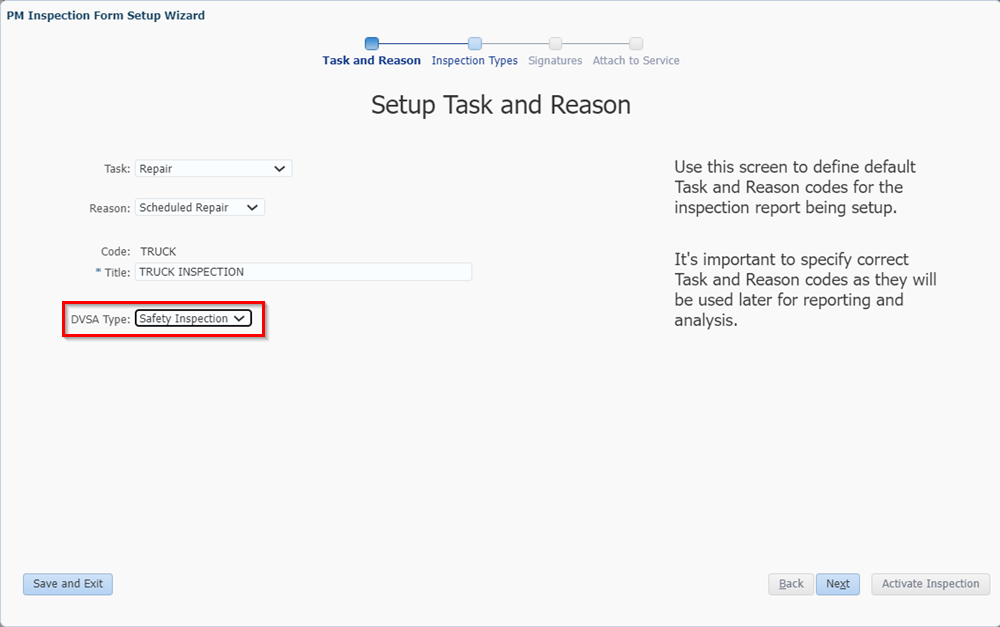Screen dimensions: 1000x627
Task: Go to the Task and Reason step
Action: 371,61
